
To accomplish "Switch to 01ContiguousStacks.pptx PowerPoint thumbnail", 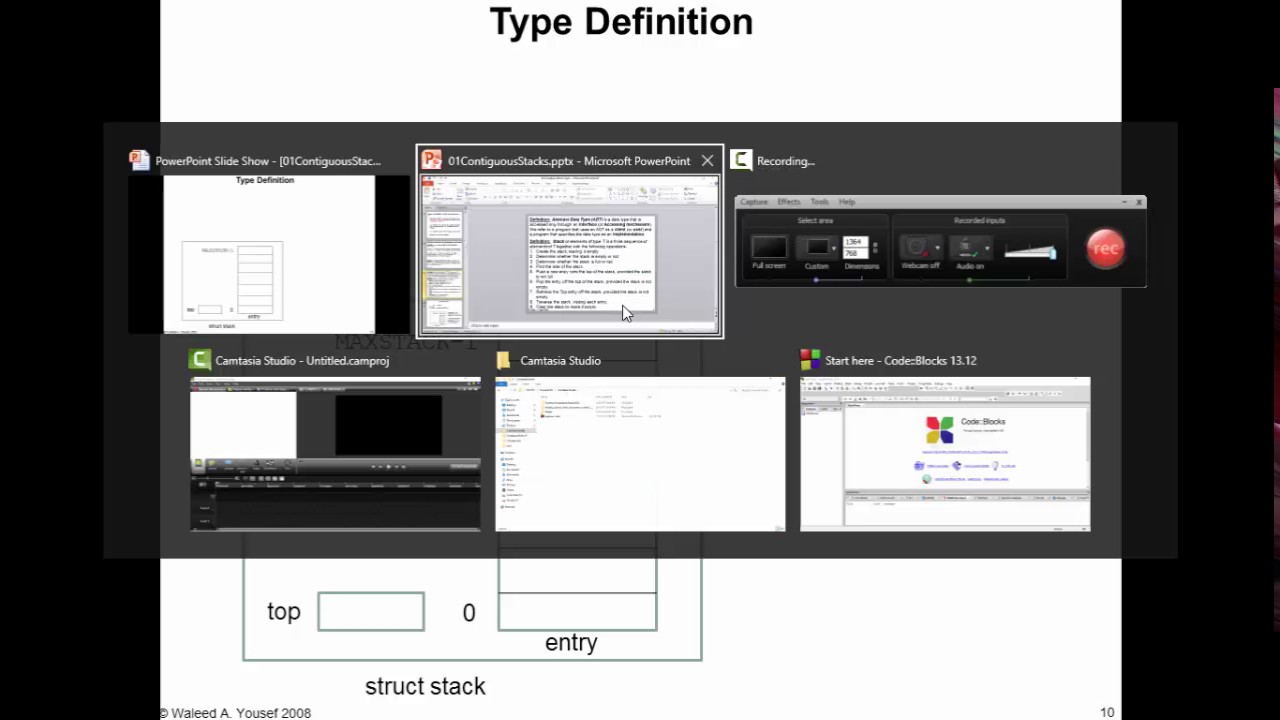I will [570, 254].
